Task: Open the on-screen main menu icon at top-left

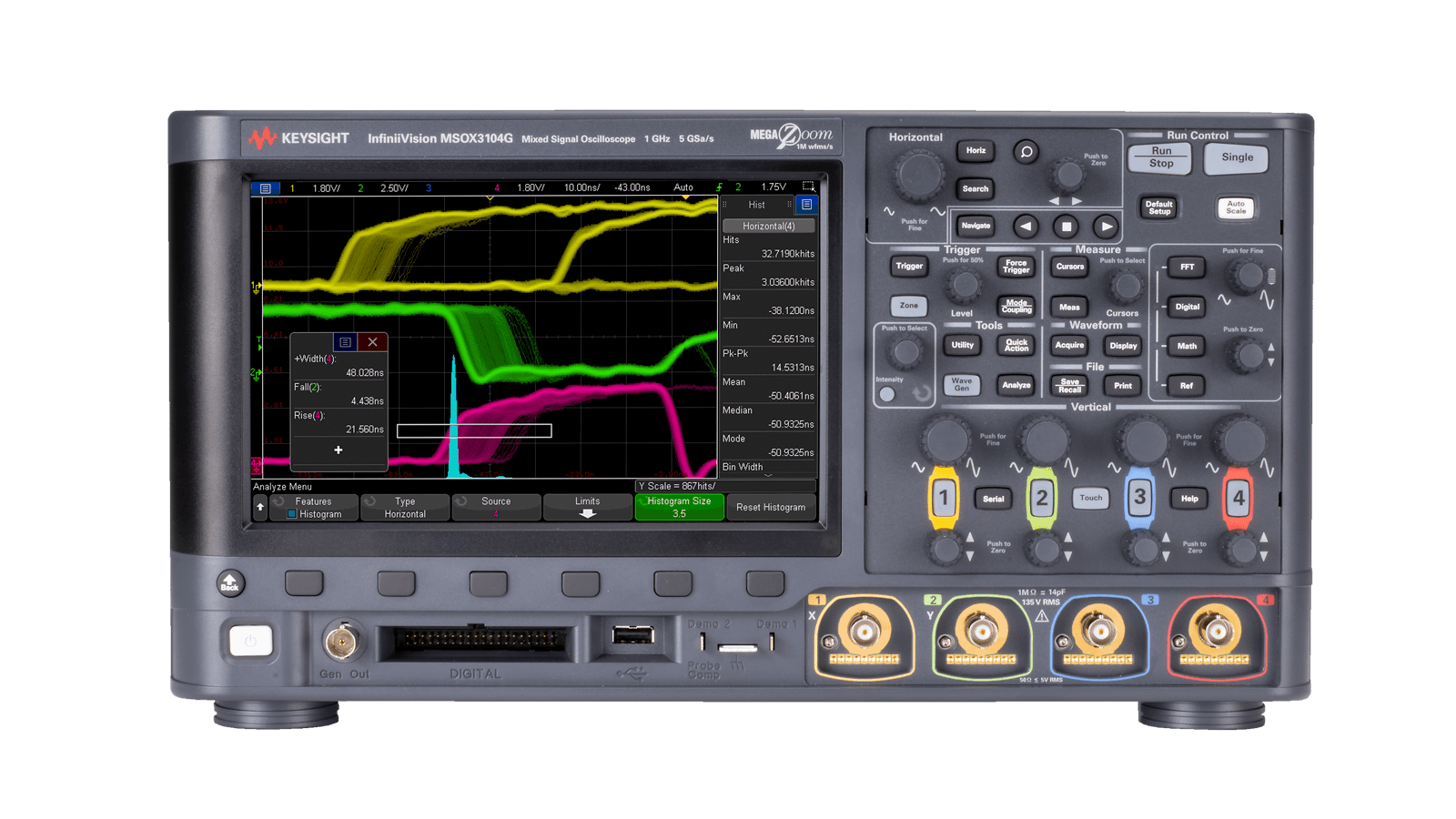Action: click(x=265, y=188)
